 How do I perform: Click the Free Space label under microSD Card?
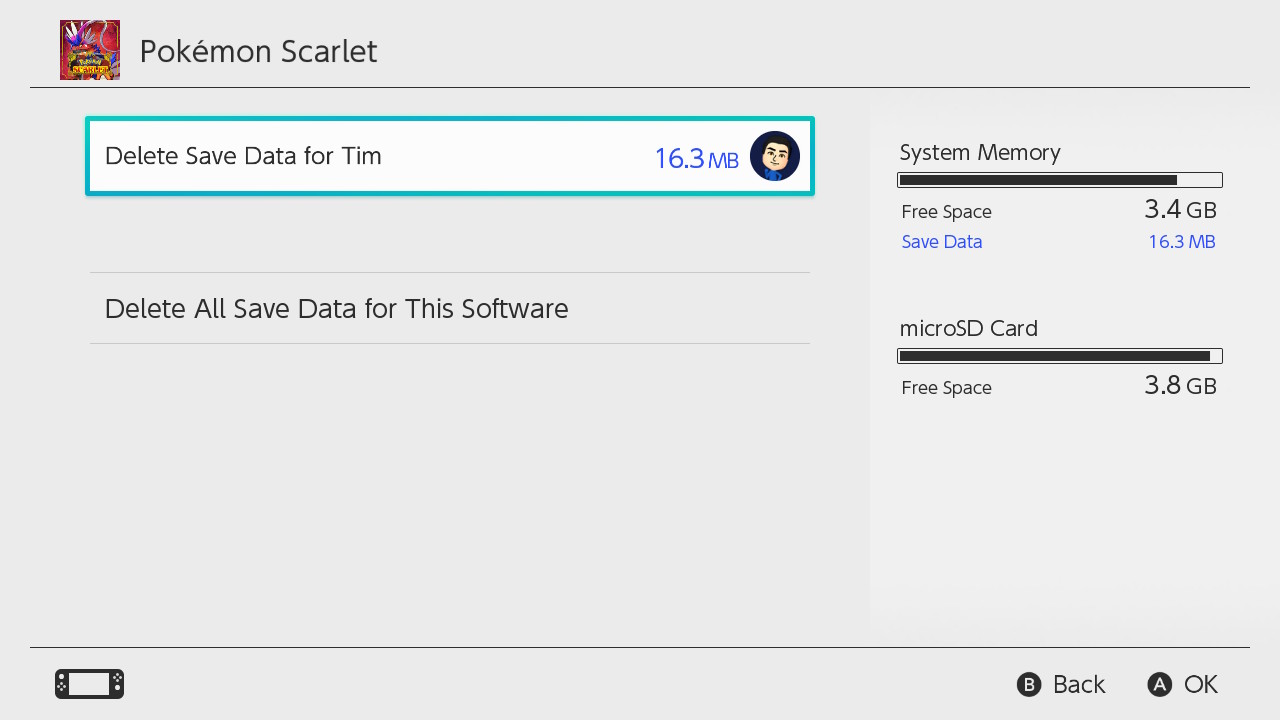coord(946,388)
